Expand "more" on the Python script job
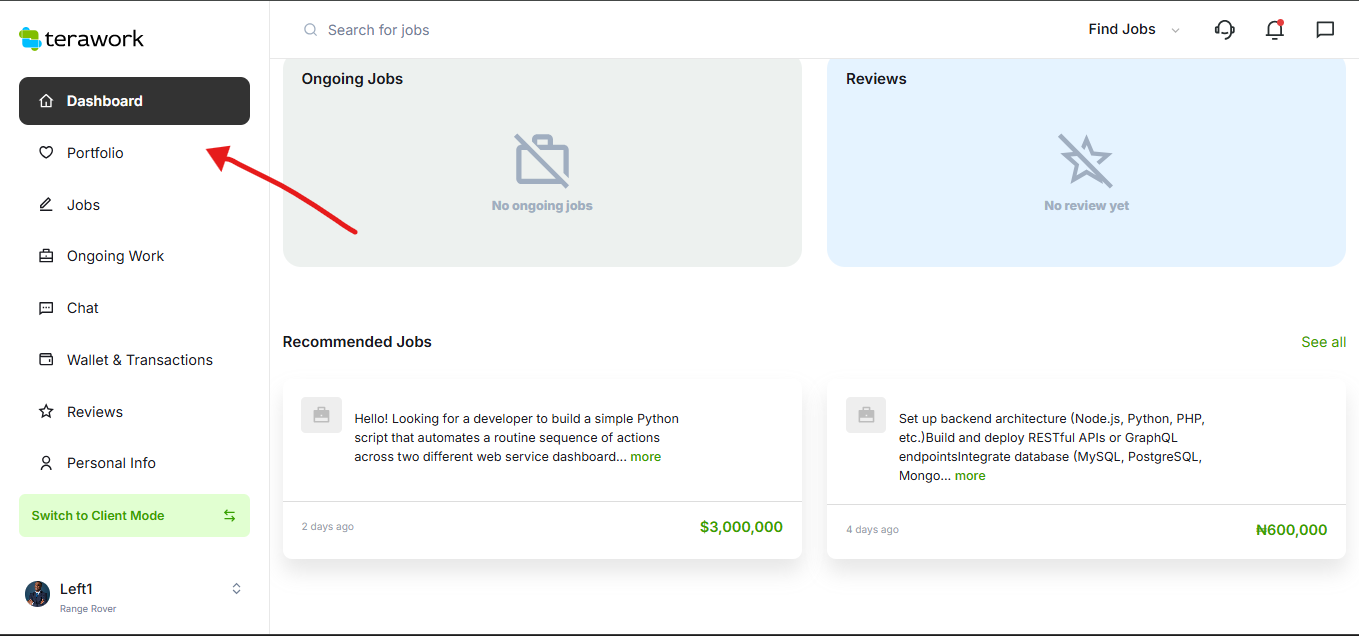This screenshot has height=636, width=1359. (645, 457)
